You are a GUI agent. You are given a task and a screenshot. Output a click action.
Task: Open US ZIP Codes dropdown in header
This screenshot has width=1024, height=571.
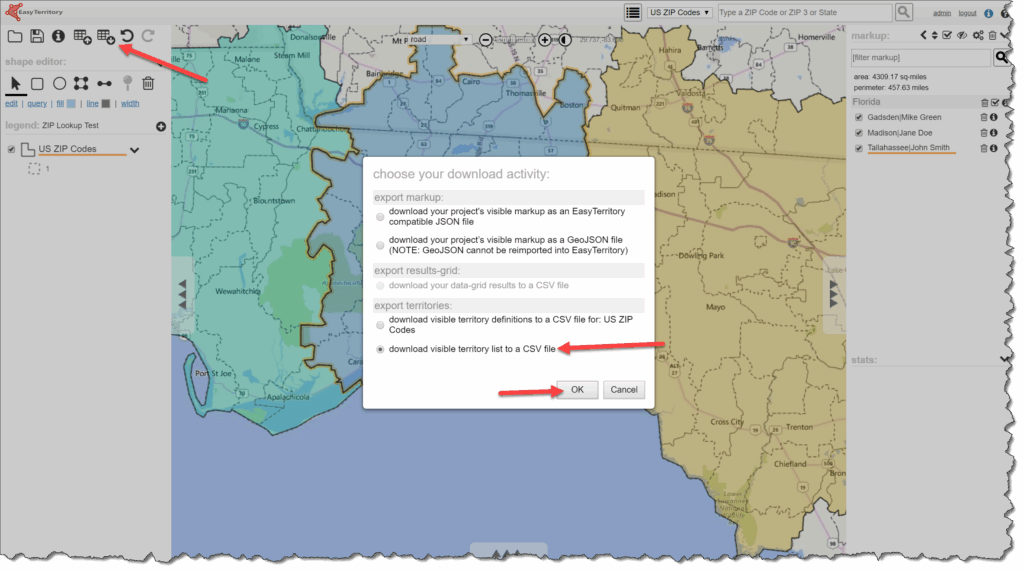coord(679,12)
